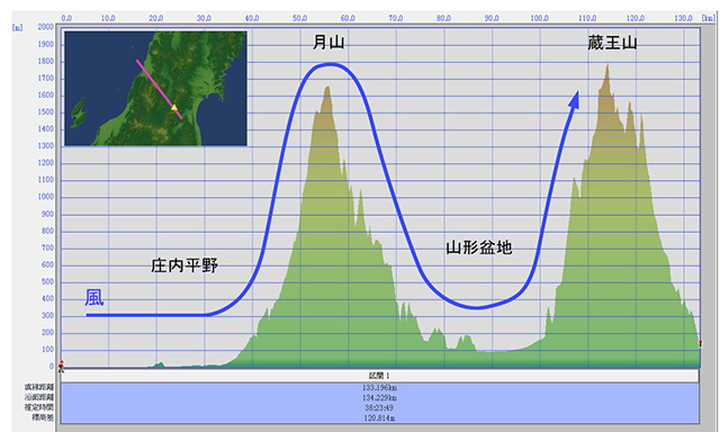The width and height of the screenshot is (720, 432).
Task: Click the 月山 mountain label
Action: 328,42
